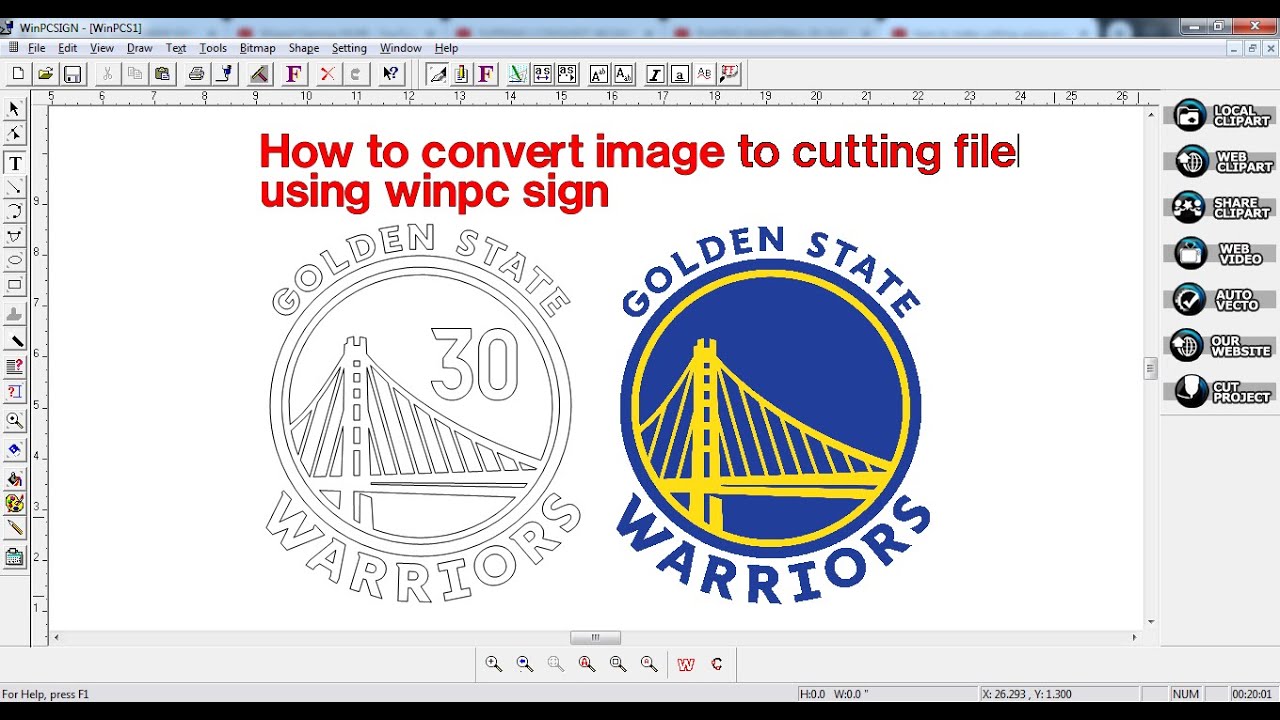Open a file using the folder icon
The height and width of the screenshot is (720, 1280).
pos(45,73)
